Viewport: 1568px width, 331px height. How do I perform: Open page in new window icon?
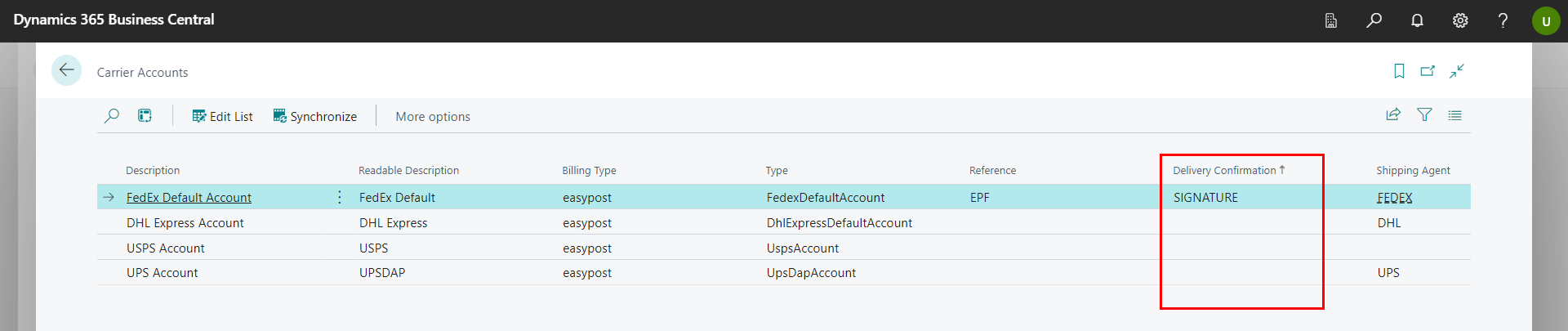(x=1428, y=71)
